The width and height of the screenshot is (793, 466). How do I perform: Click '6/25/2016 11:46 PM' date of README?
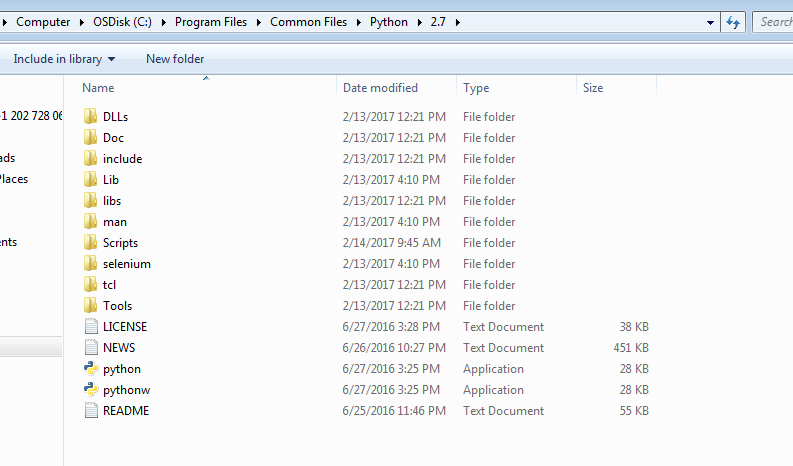394,410
